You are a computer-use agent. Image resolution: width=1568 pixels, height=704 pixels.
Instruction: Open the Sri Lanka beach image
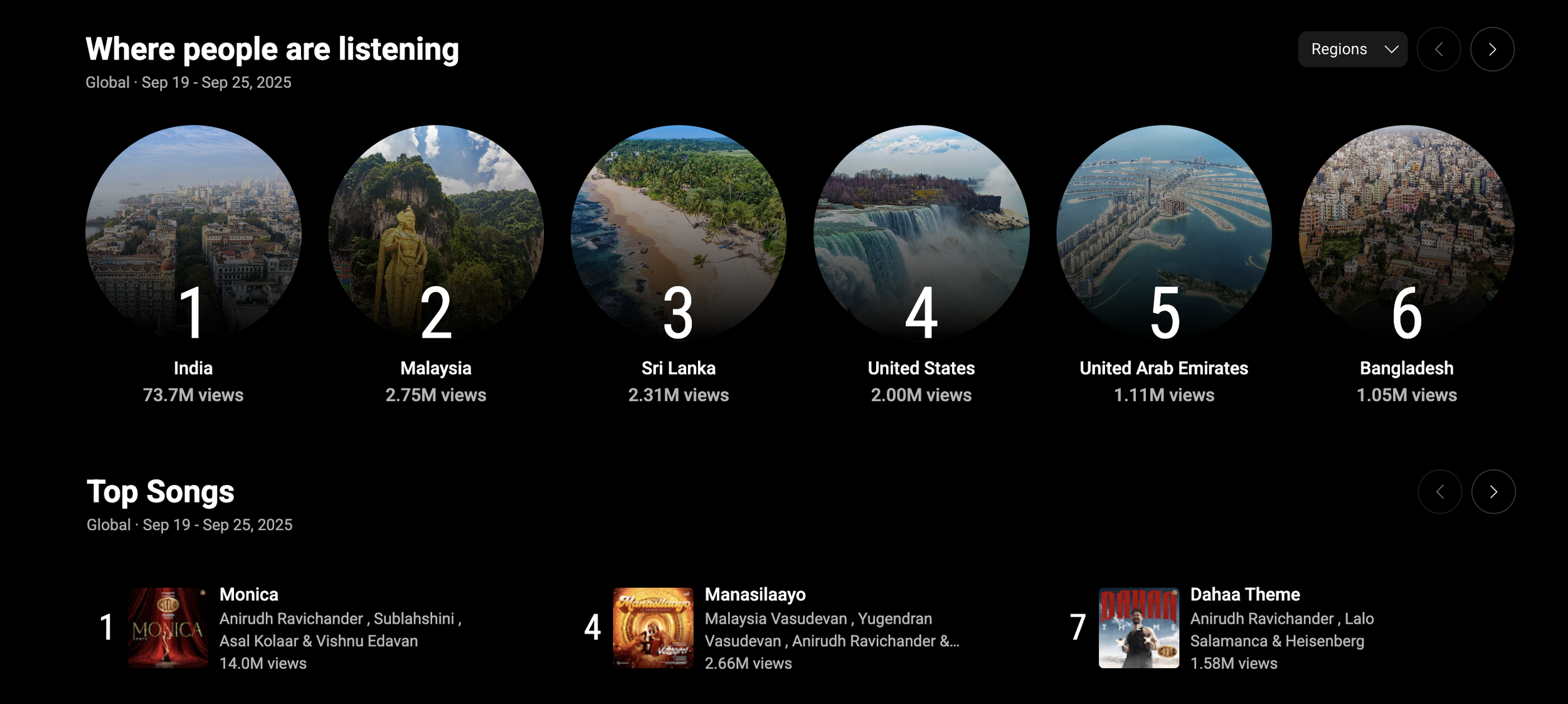pyautogui.click(x=679, y=233)
